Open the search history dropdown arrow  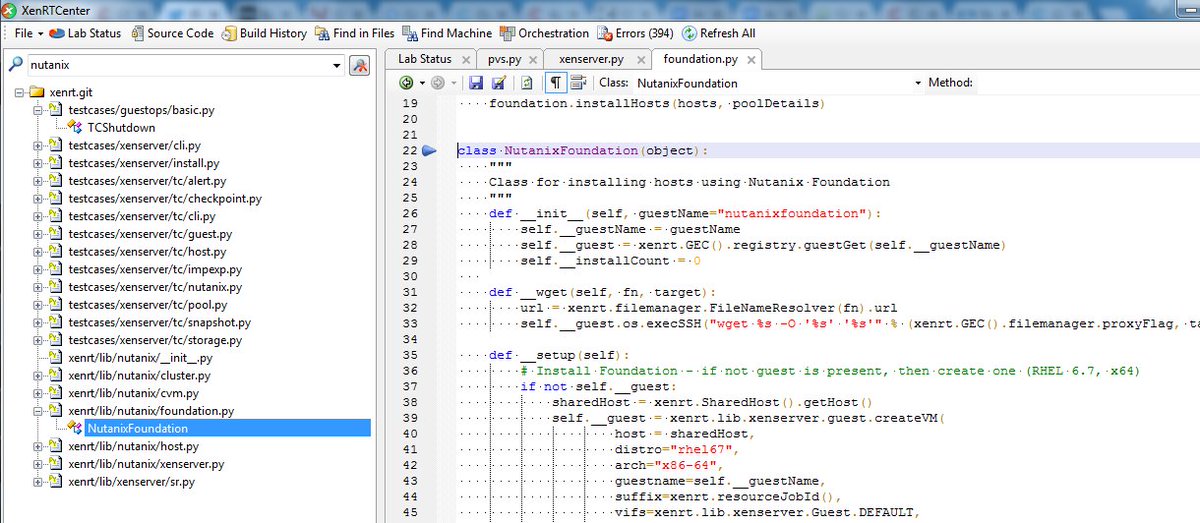336,65
